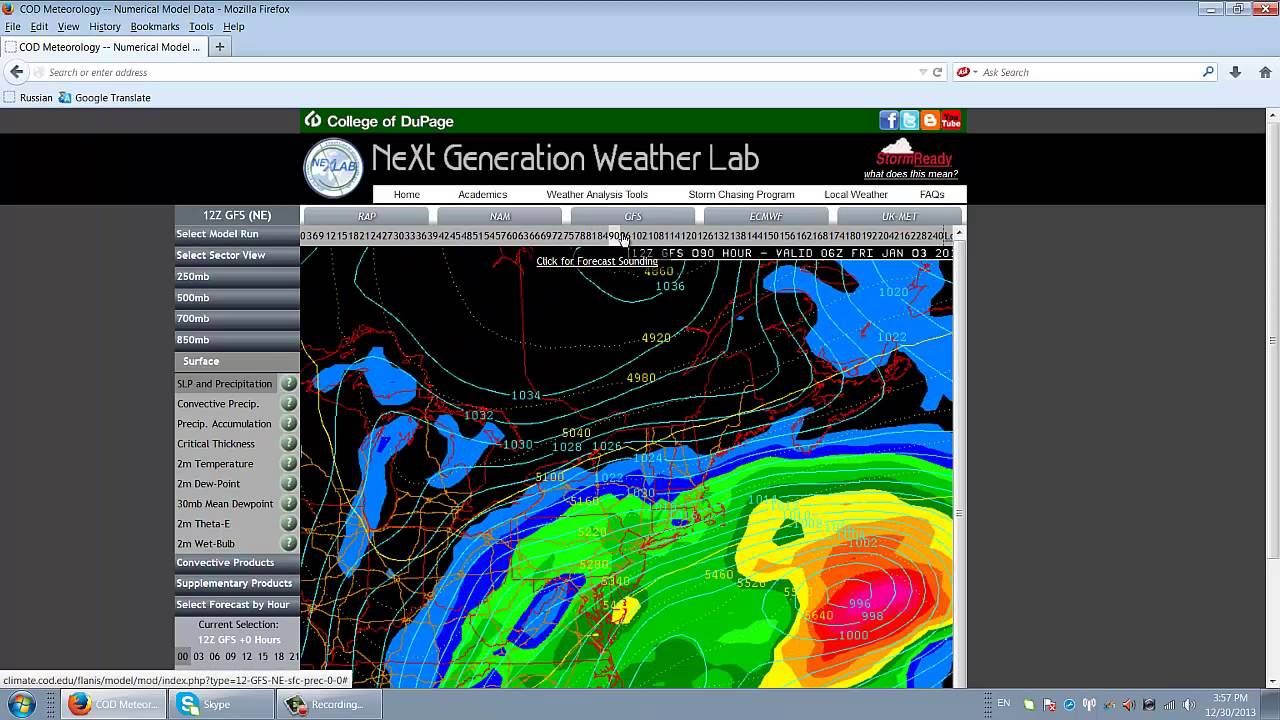Open the Facebook icon in site header
The image size is (1280, 720).
click(888, 121)
